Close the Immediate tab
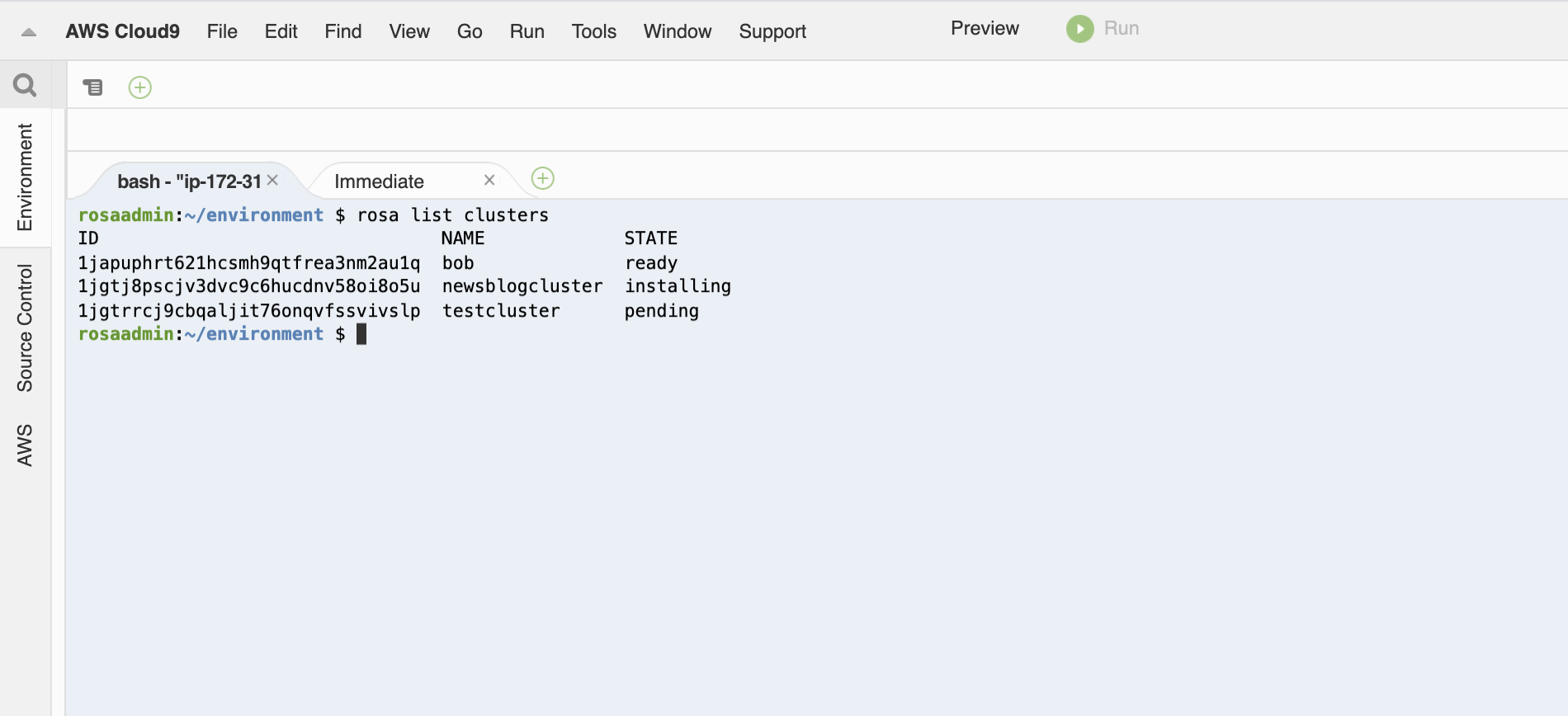The height and width of the screenshot is (716, 1568). click(489, 180)
